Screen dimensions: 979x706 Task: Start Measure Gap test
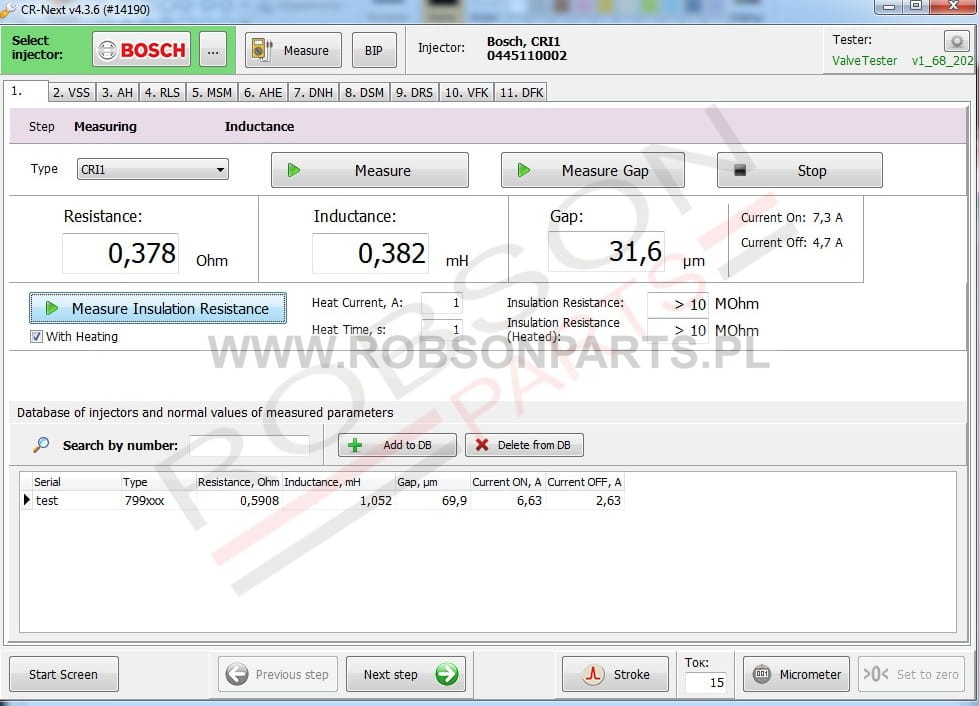click(592, 170)
